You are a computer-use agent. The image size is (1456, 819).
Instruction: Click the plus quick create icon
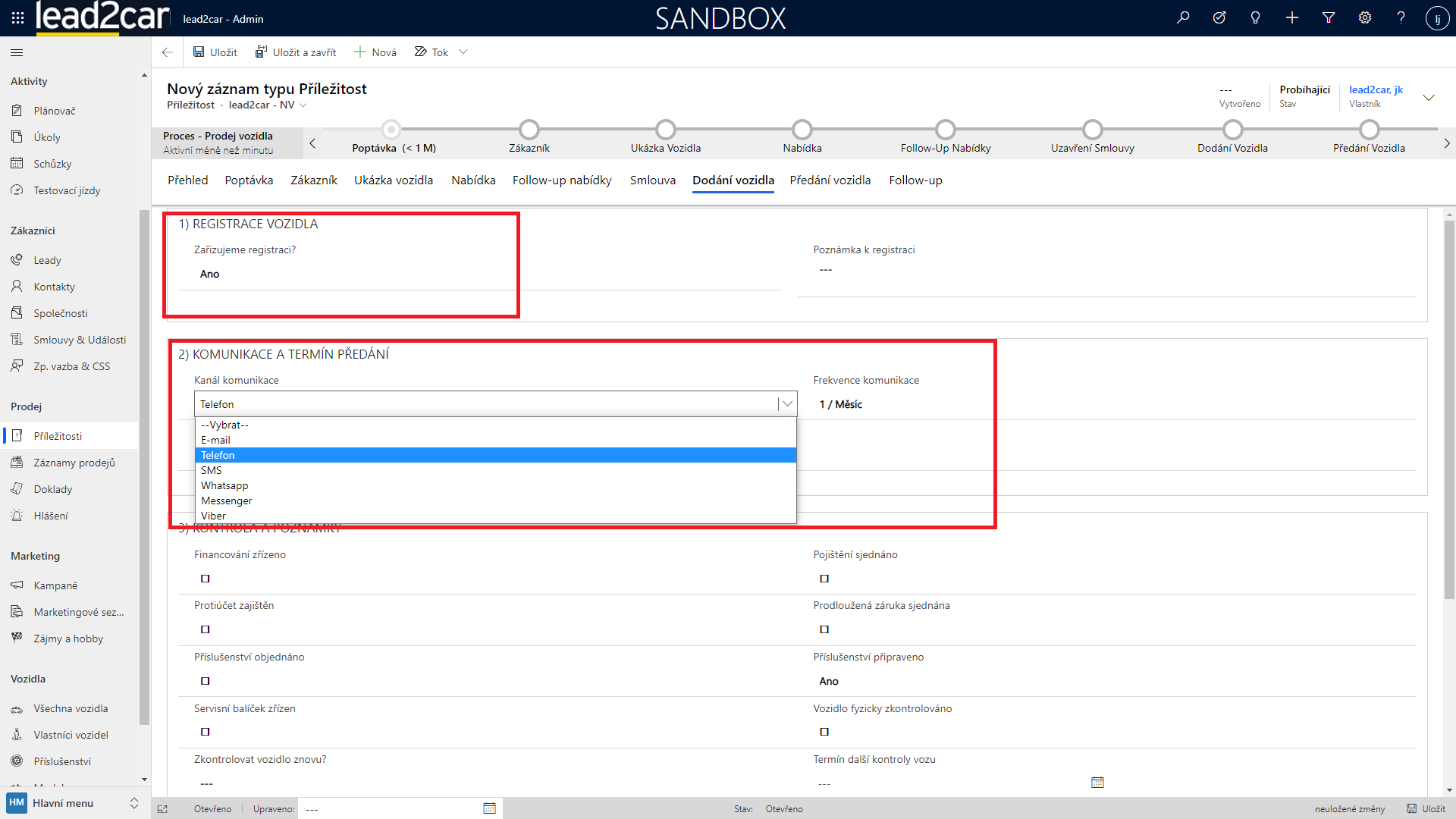[x=1292, y=18]
